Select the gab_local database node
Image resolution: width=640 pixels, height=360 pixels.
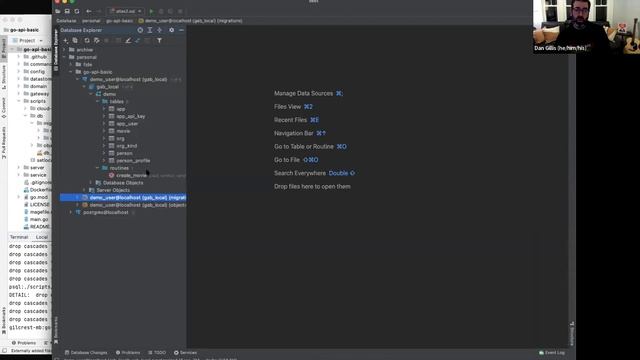(x=107, y=87)
